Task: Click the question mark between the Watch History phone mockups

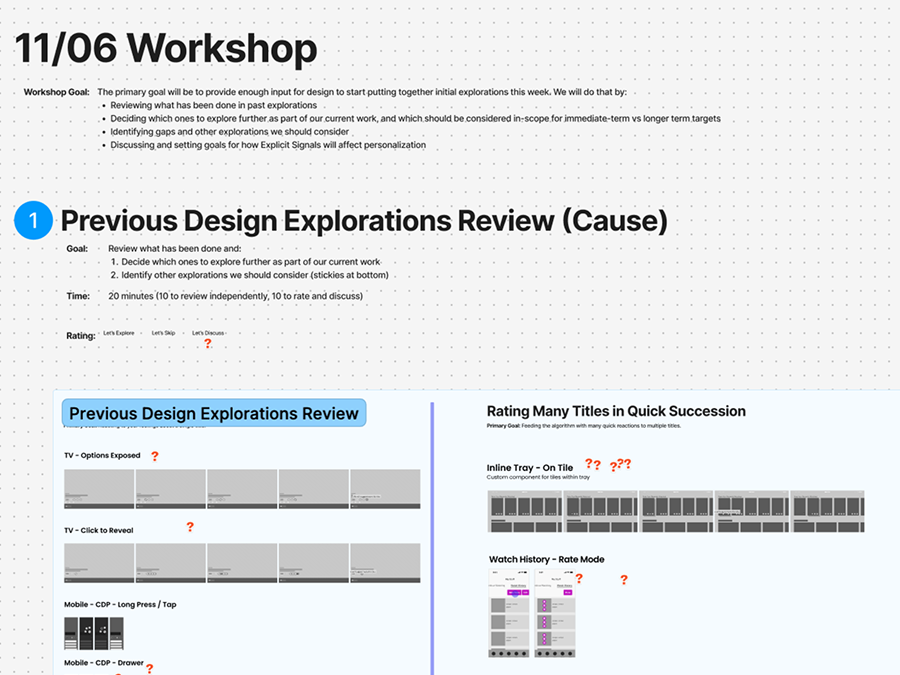Action: pyautogui.click(x=579, y=579)
